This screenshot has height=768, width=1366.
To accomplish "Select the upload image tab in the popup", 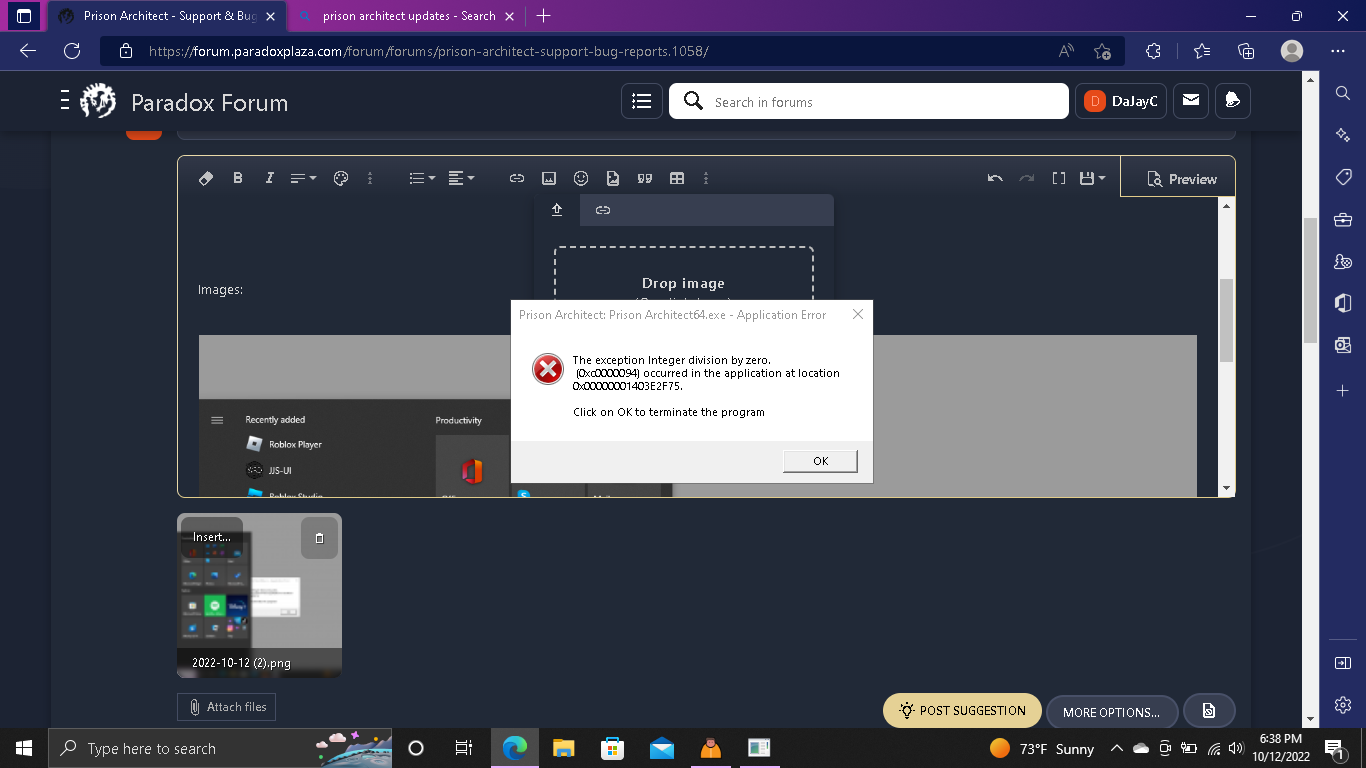I will 557,210.
